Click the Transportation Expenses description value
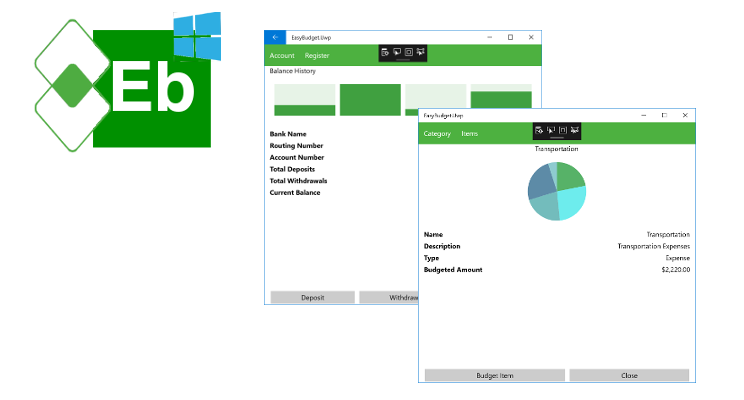744x400 pixels. point(654,246)
